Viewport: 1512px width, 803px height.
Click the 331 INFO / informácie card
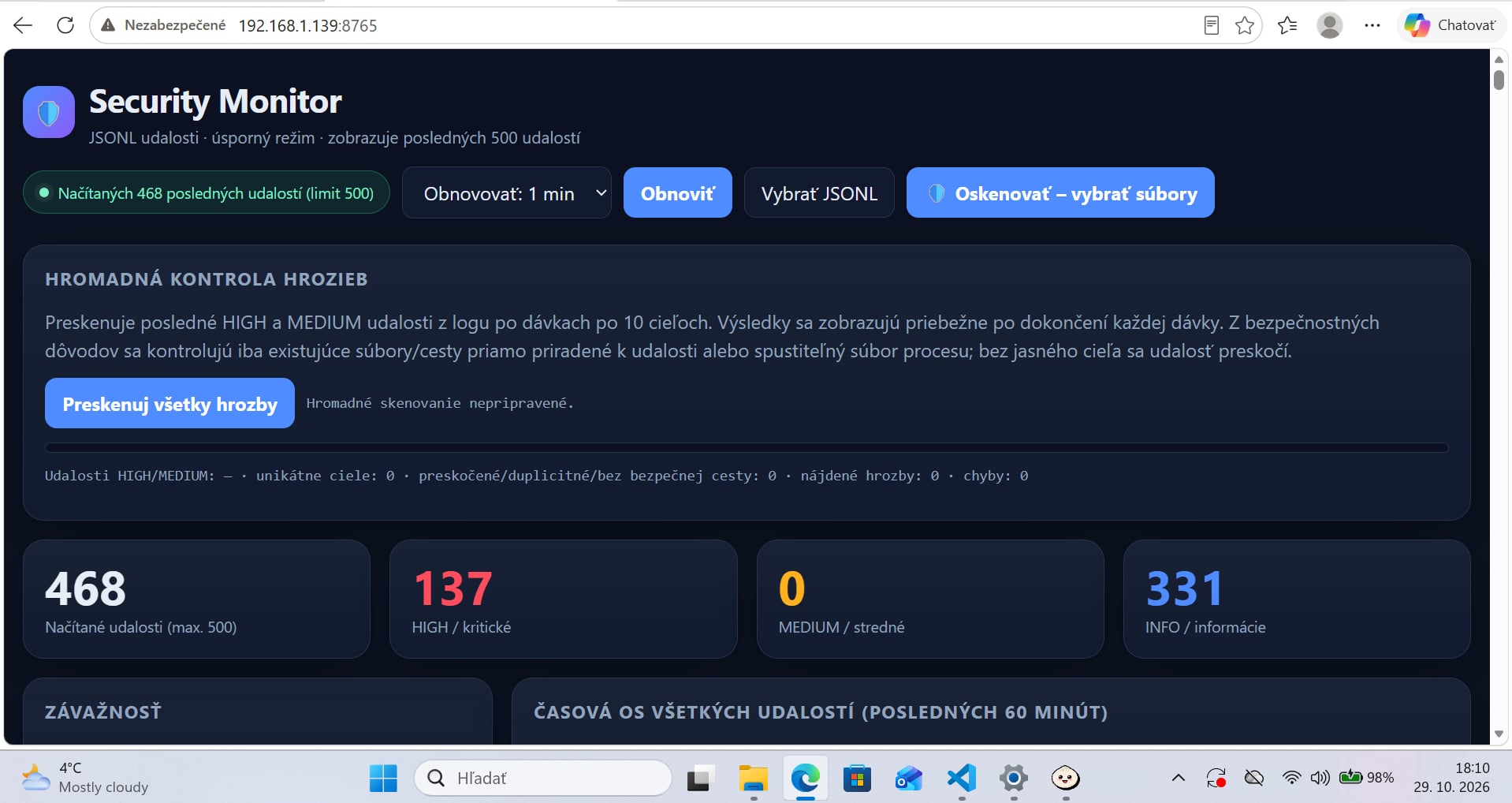pos(1297,599)
